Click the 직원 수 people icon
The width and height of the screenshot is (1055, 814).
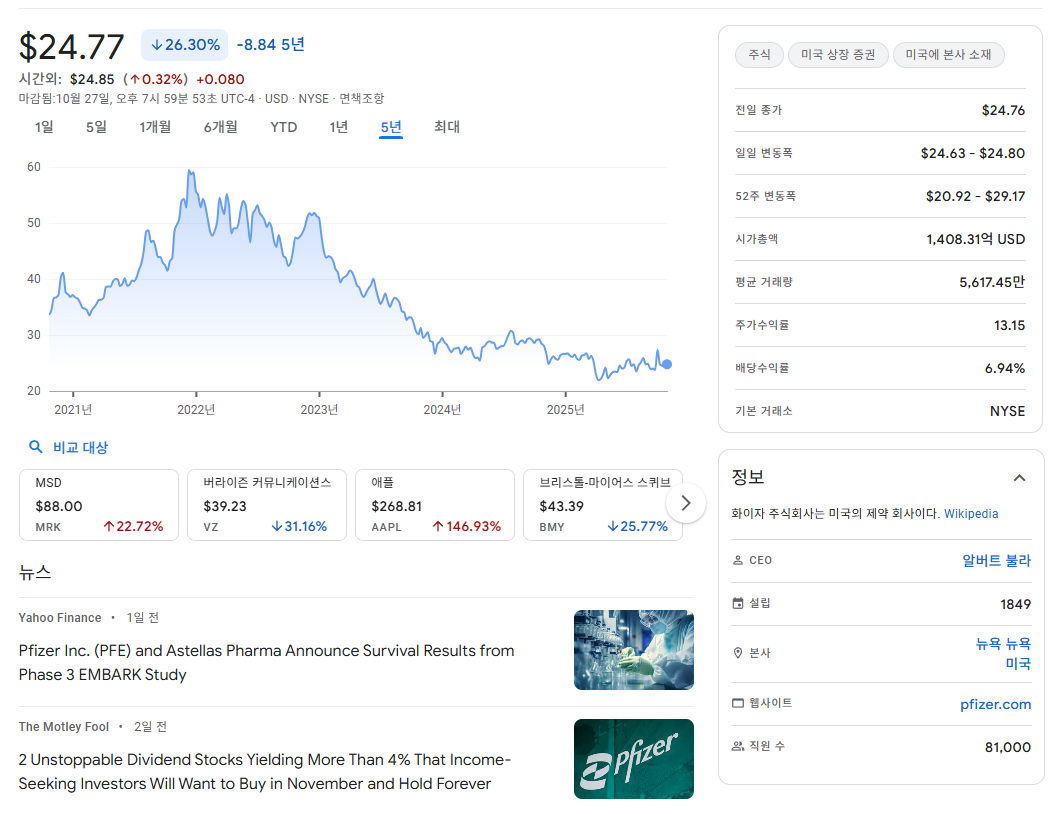[737, 746]
